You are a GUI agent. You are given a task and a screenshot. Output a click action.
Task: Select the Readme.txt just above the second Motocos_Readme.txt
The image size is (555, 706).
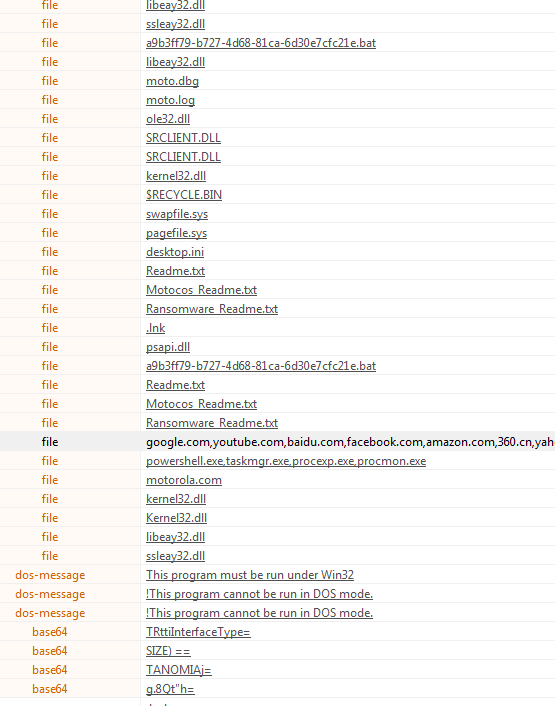click(176, 385)
